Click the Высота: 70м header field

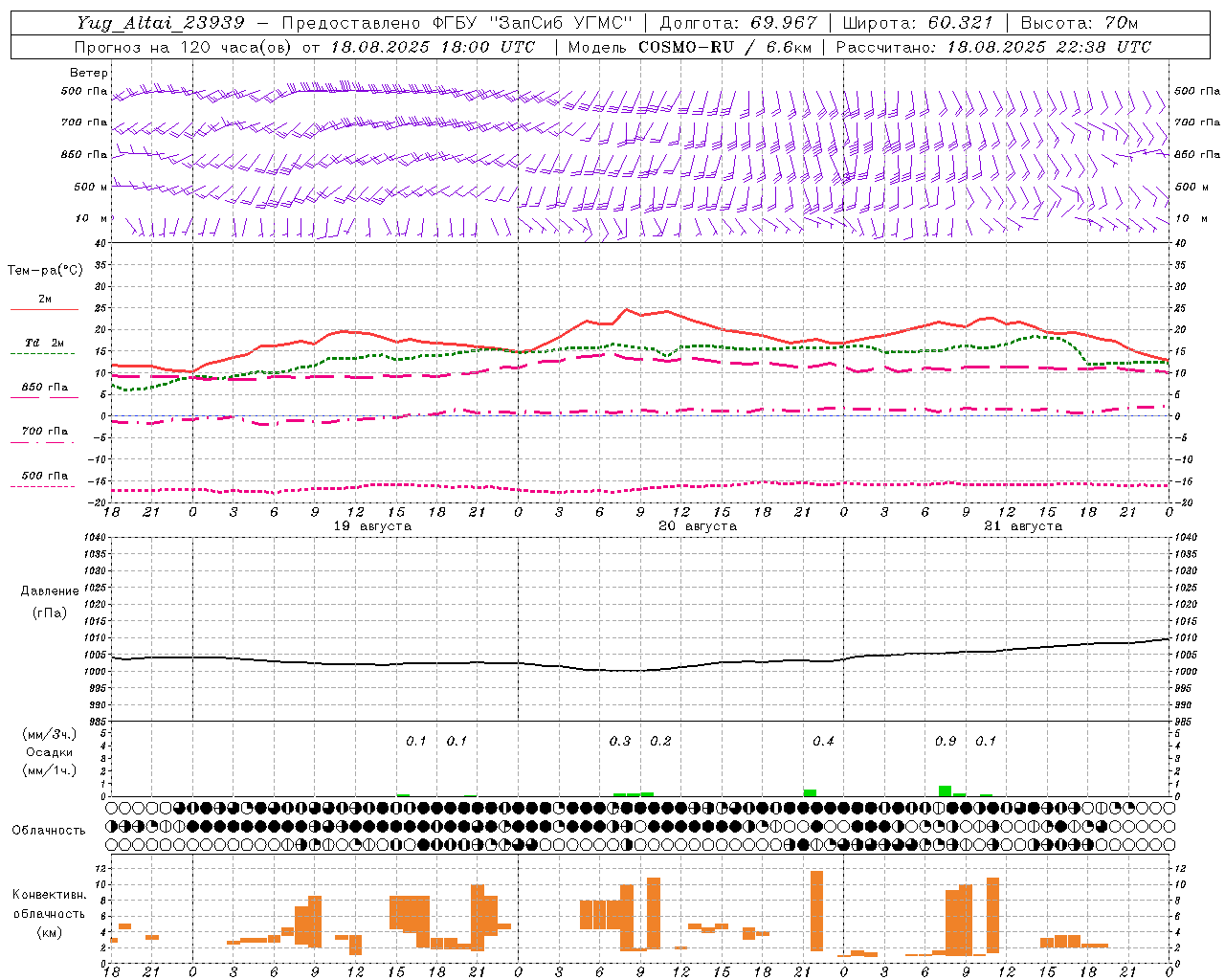[x=1080, y=23]
